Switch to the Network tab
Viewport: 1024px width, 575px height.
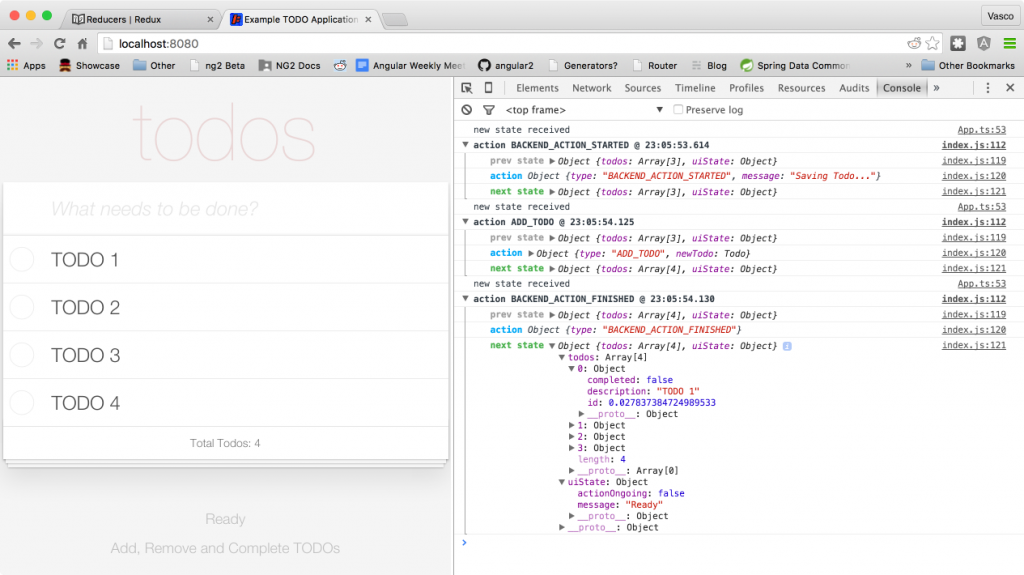pyautogui.click(x=592, y=88)
